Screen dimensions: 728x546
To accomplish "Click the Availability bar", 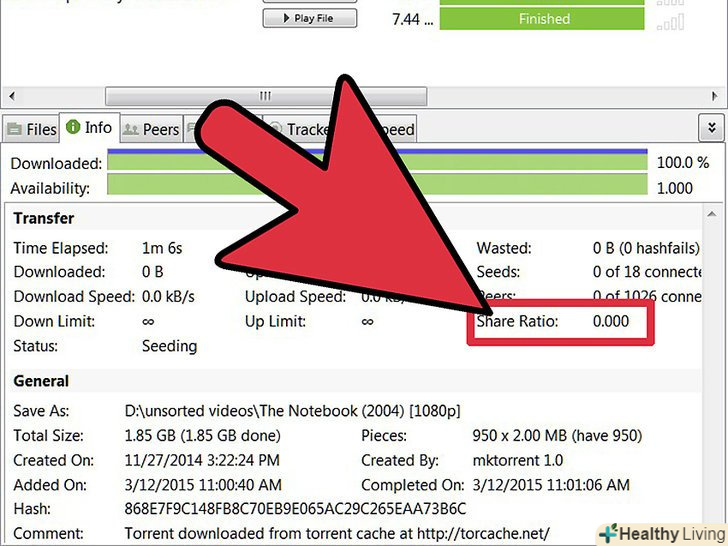I will click(x=377, y=184).
